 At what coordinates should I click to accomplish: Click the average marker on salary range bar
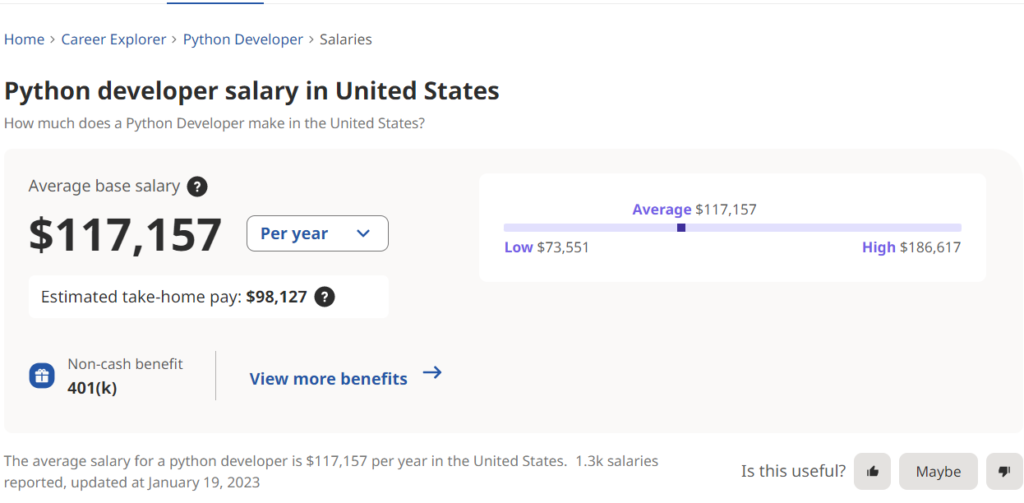(x=681, y=228)
